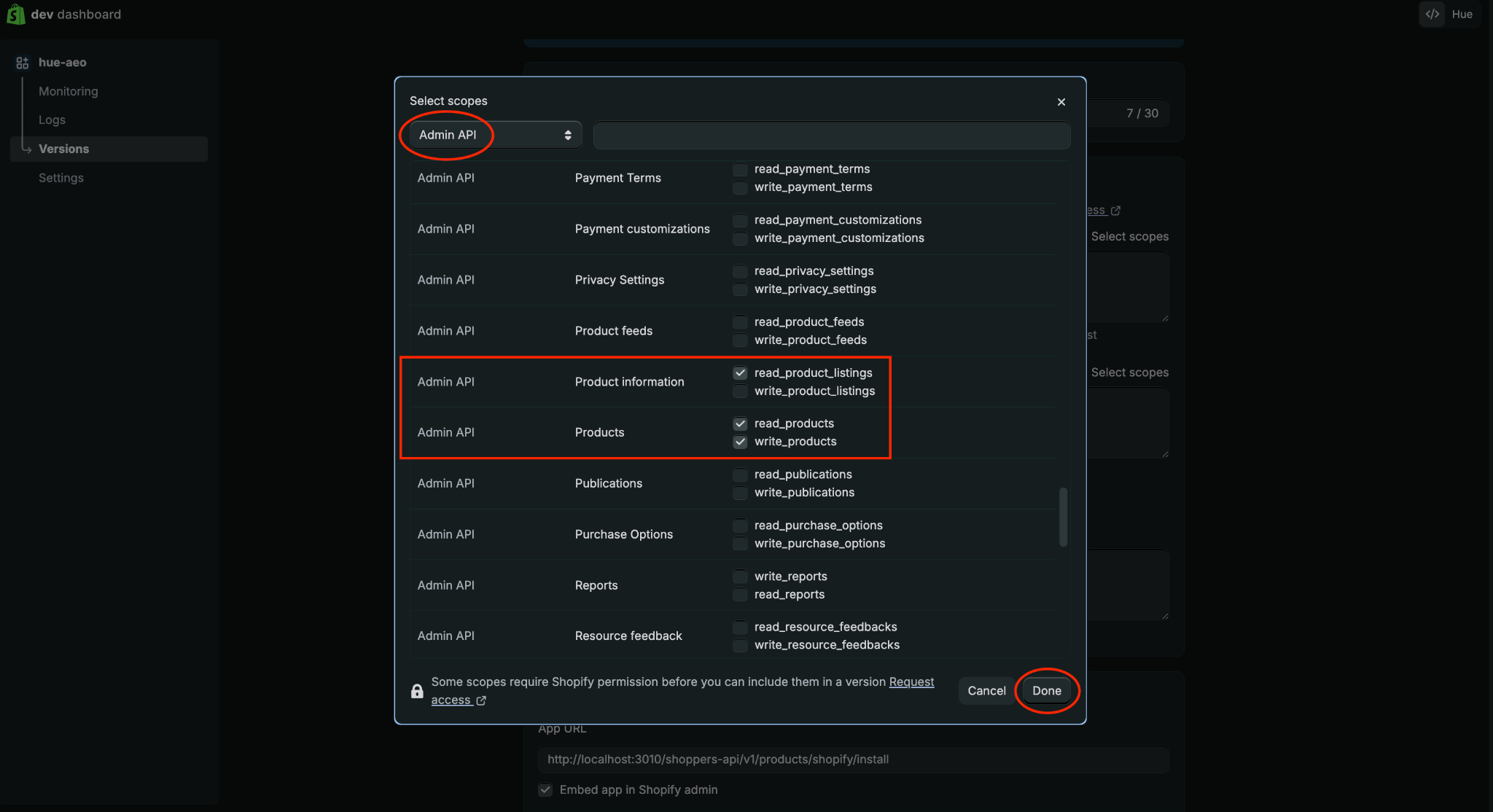Click the lock icon in dialog footer
Image resolution: width=1493 pixels, height=812 pixels.
point(417,691)
